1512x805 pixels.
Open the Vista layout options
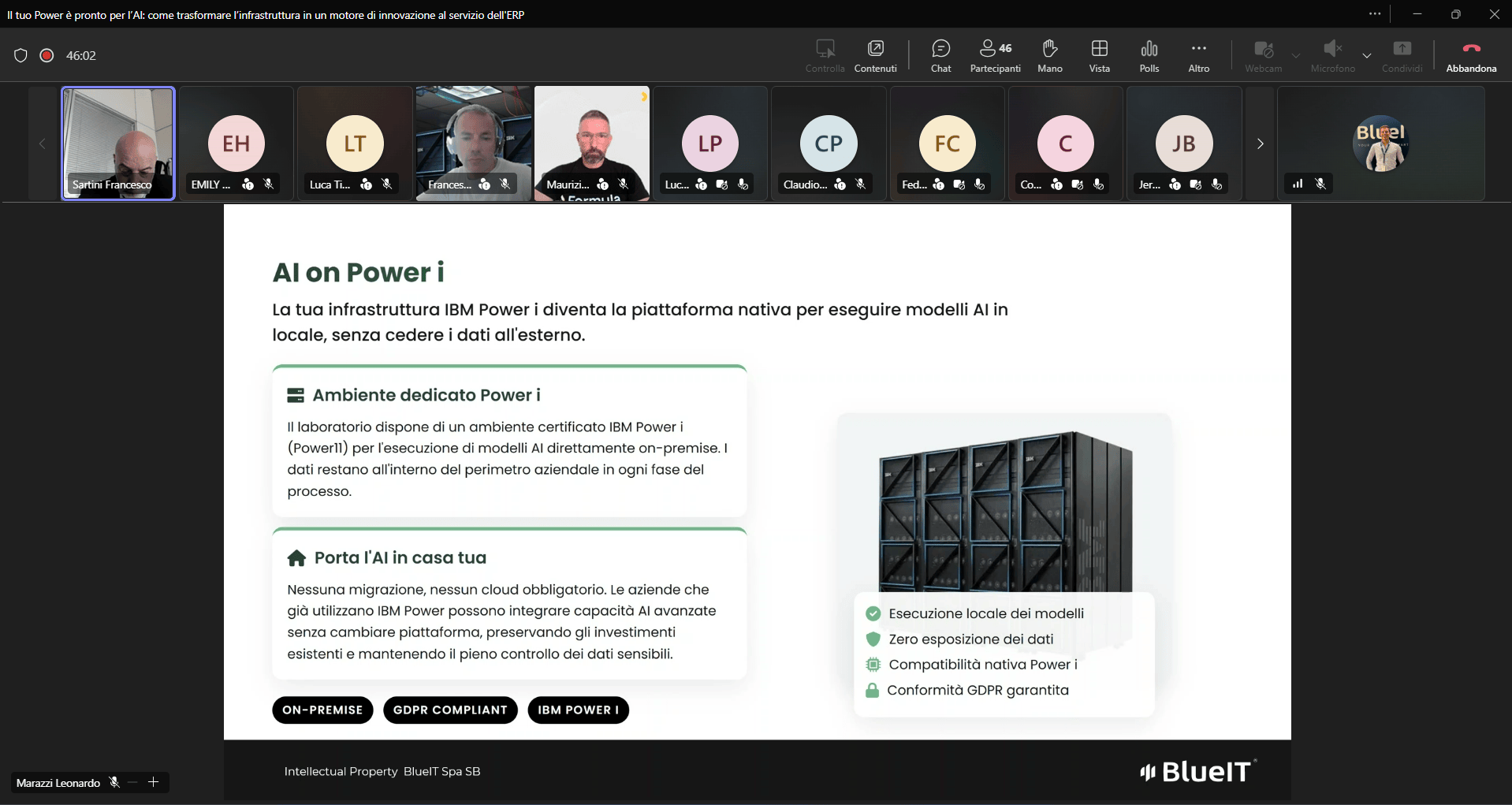pyautogui.click(x=1099, y=56)
